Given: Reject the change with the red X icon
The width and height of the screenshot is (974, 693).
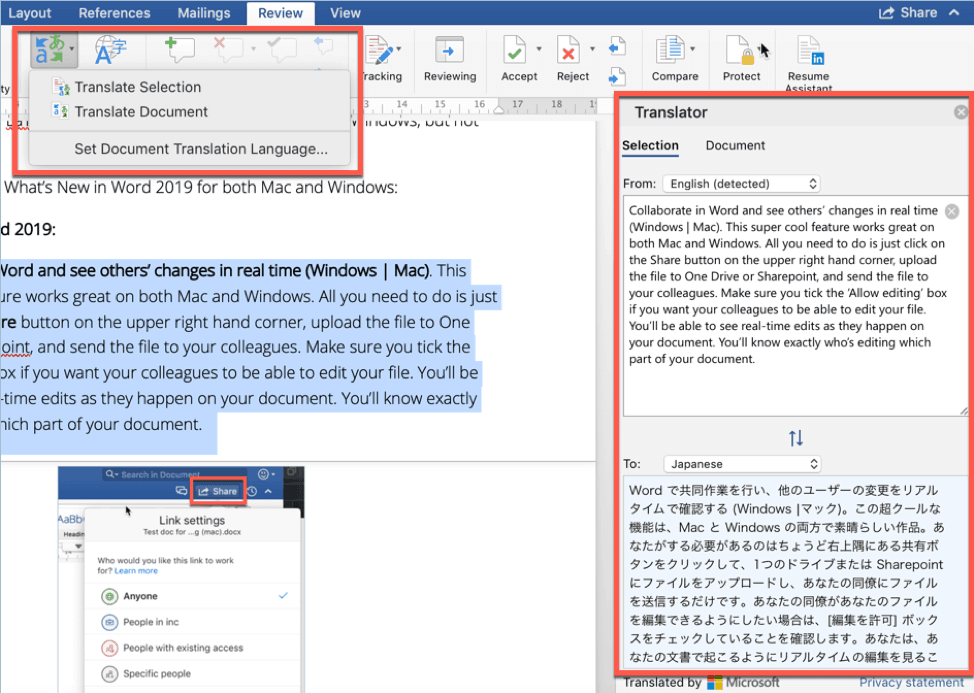Looking at the screenshot, I should tap(568, 50).
